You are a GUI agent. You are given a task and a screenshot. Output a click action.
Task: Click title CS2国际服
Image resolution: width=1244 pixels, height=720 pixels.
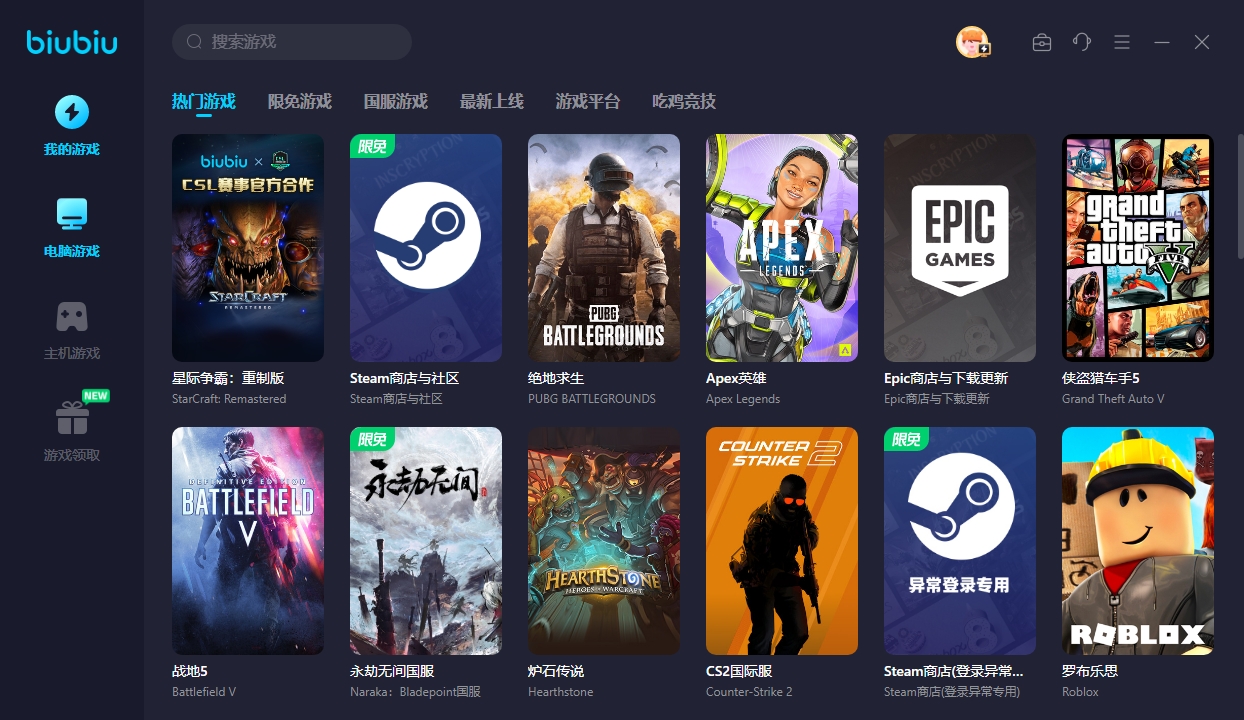[739, 671]
